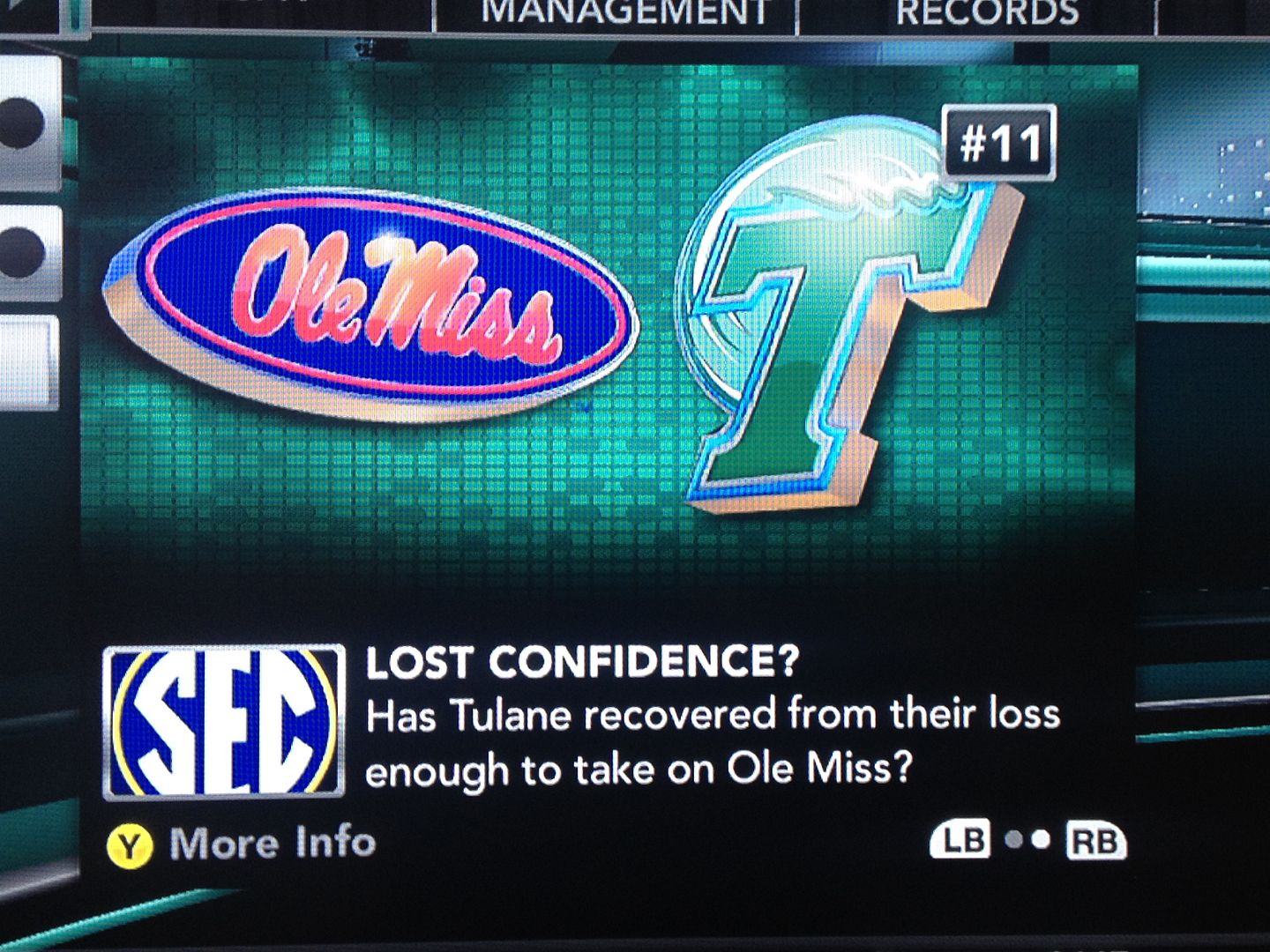1270x952 pixels.
Task: Select the blank white sidebar tile
Action: click(x=29, y=363)
